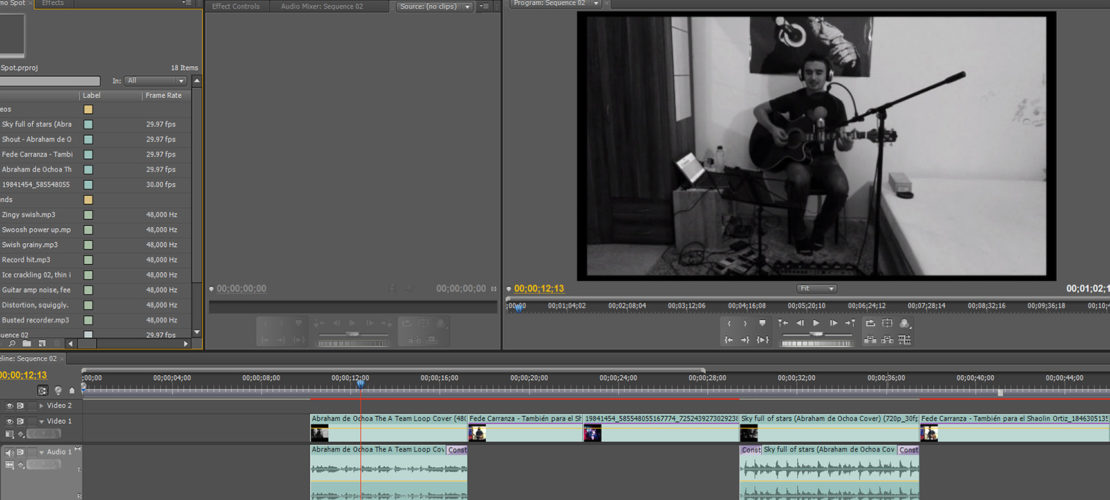The width and height of the screenshot is (1110, 500).
Task: Toggle the Video 1 track eye icon
Action: tap(10, 422)
